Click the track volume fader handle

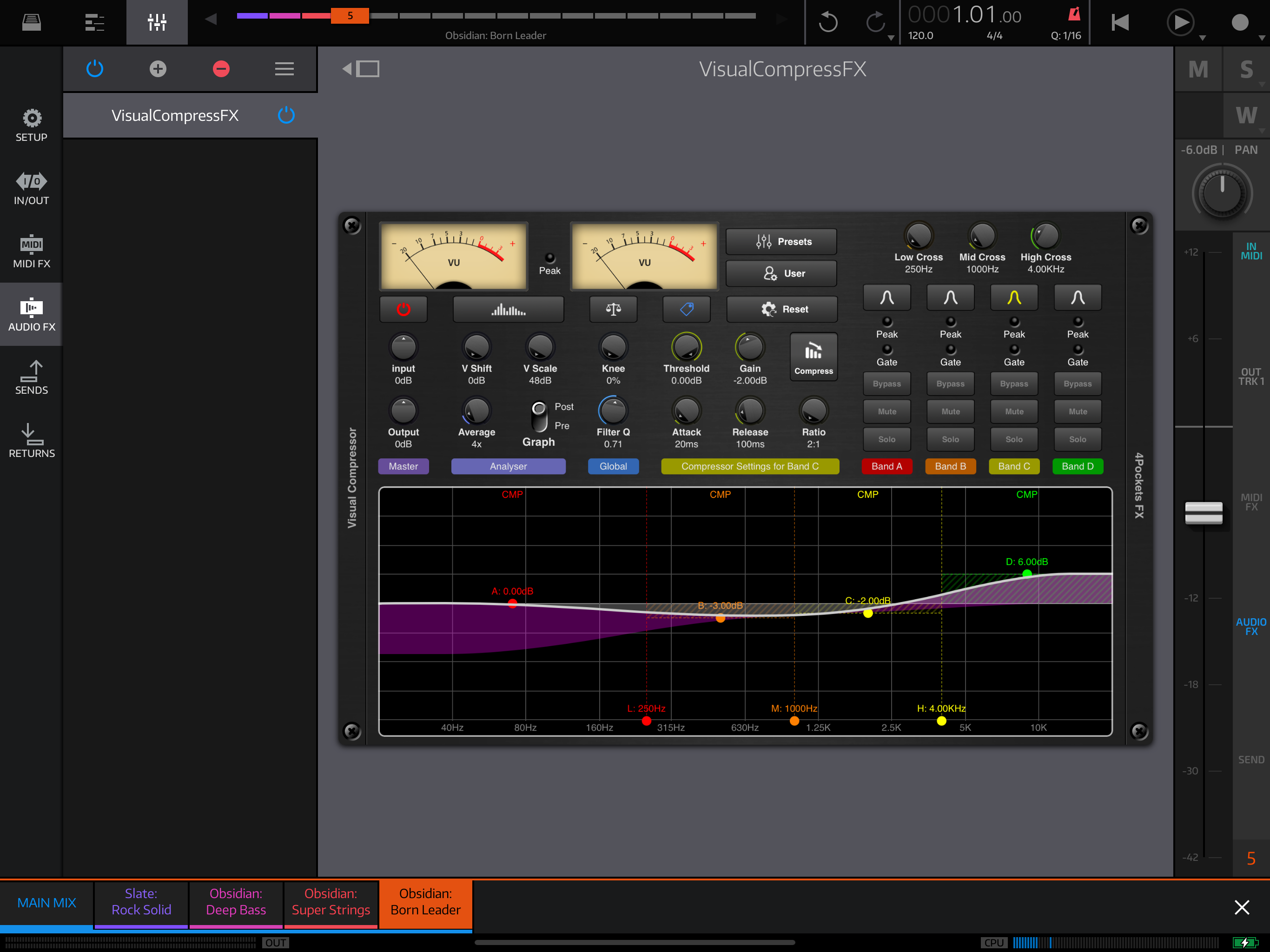pos(1204,512)
